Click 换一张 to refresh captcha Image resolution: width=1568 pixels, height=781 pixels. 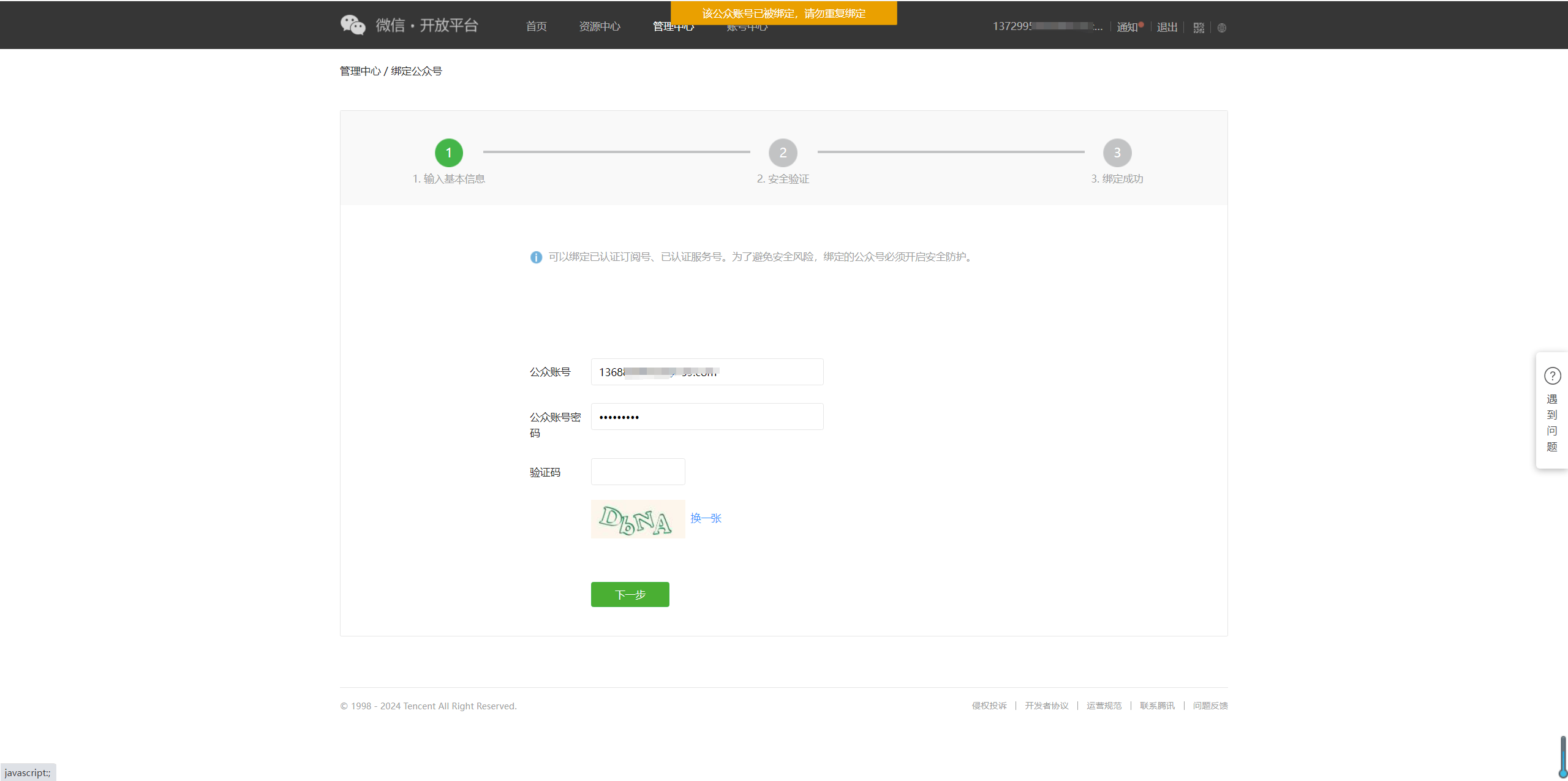[x=706, y=518]
